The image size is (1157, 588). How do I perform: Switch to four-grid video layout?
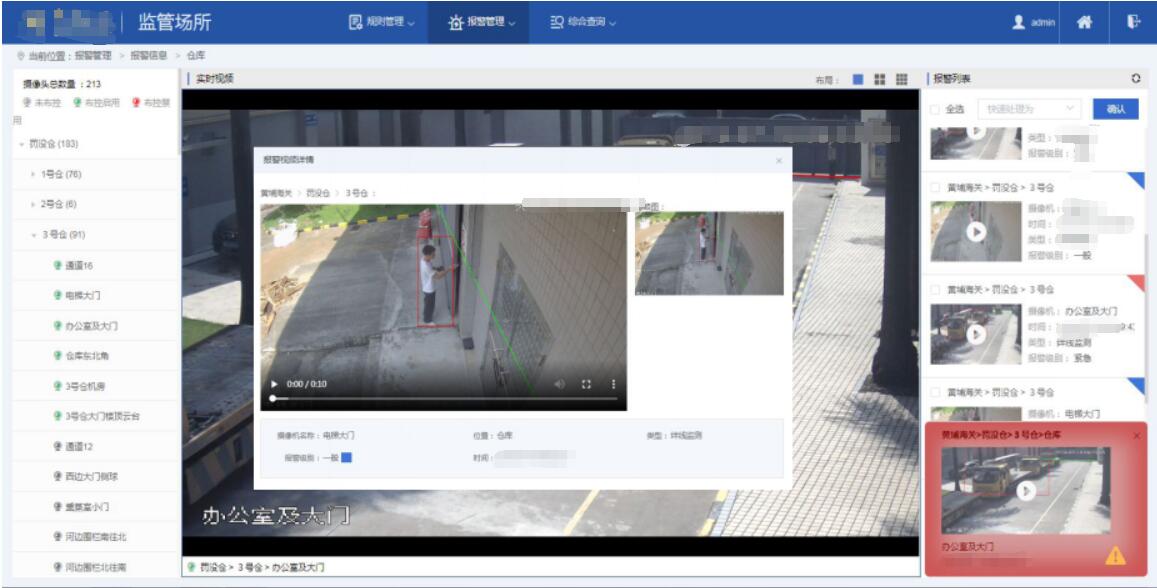pyautogui.click(x=880, y=79)
